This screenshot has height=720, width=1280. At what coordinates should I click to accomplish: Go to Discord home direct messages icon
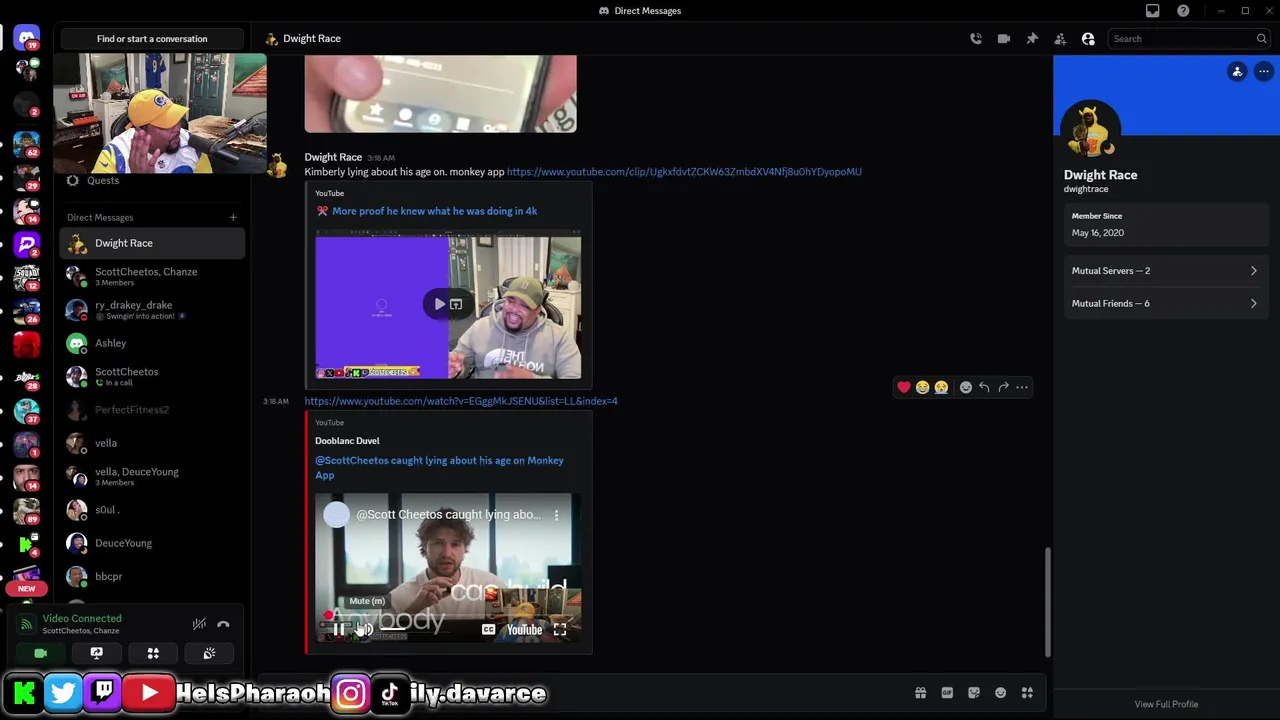tap(27, 38)
